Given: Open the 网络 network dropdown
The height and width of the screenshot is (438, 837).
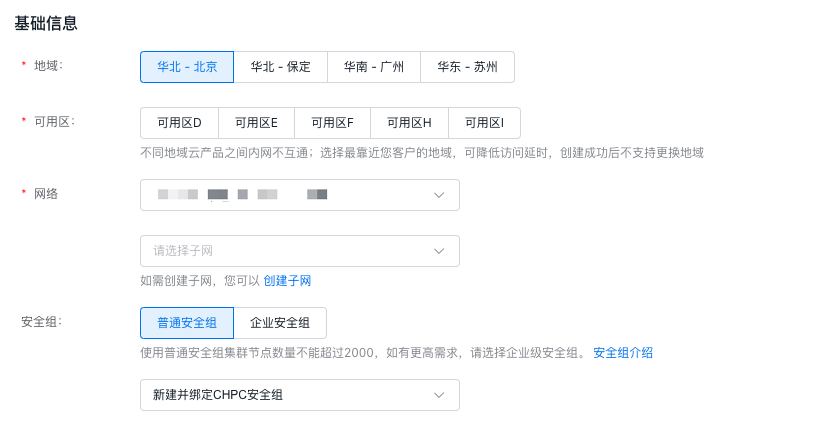Looking at the screenshot, I should pyautogui.click(x=290, y=195).
